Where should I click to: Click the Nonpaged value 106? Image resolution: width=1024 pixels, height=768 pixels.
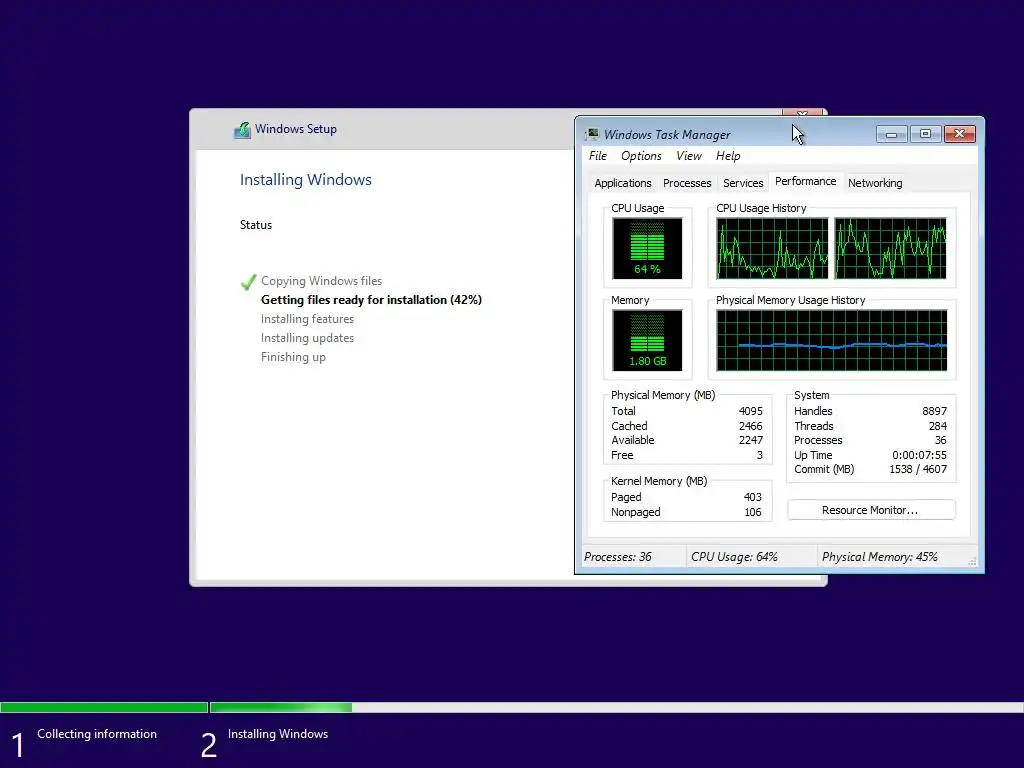[752, 512]
